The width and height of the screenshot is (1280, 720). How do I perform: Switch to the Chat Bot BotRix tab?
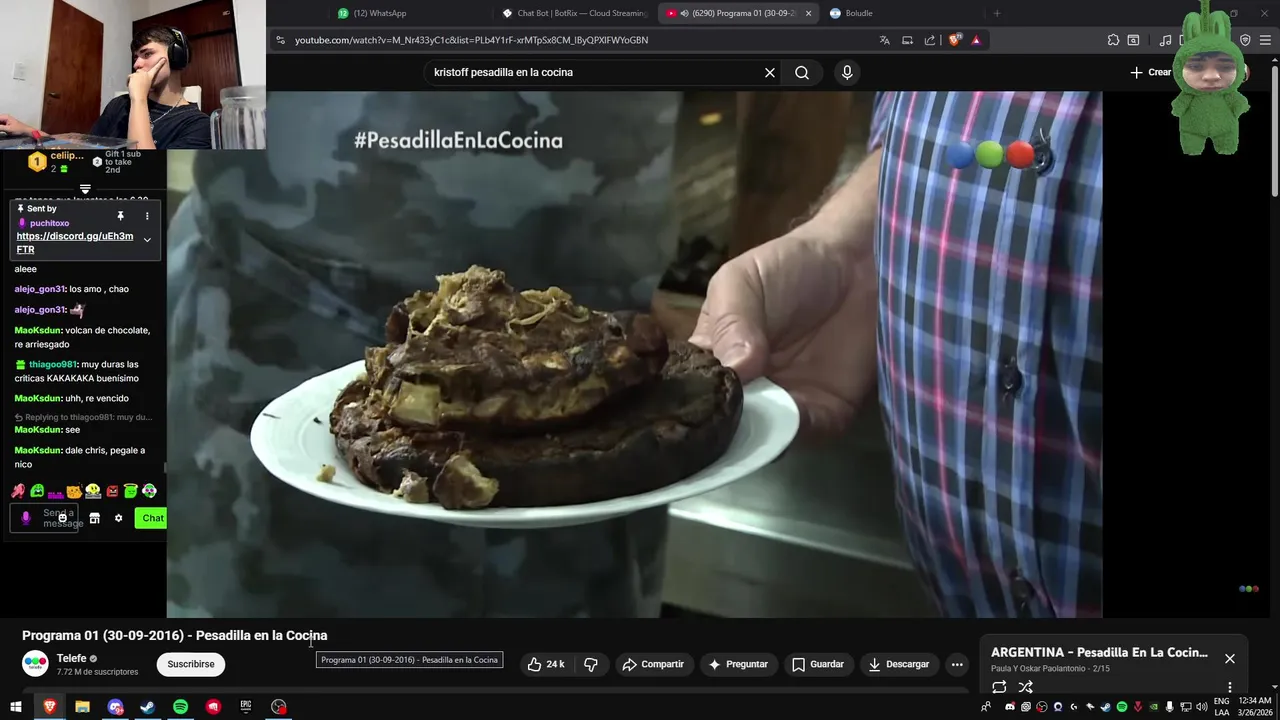click(x=574, y=13)
